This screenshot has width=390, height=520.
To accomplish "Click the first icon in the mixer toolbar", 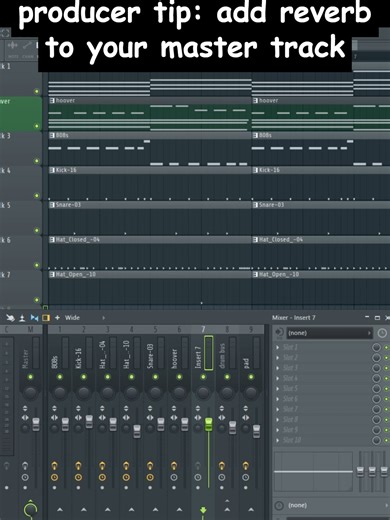I will point(10,318).
